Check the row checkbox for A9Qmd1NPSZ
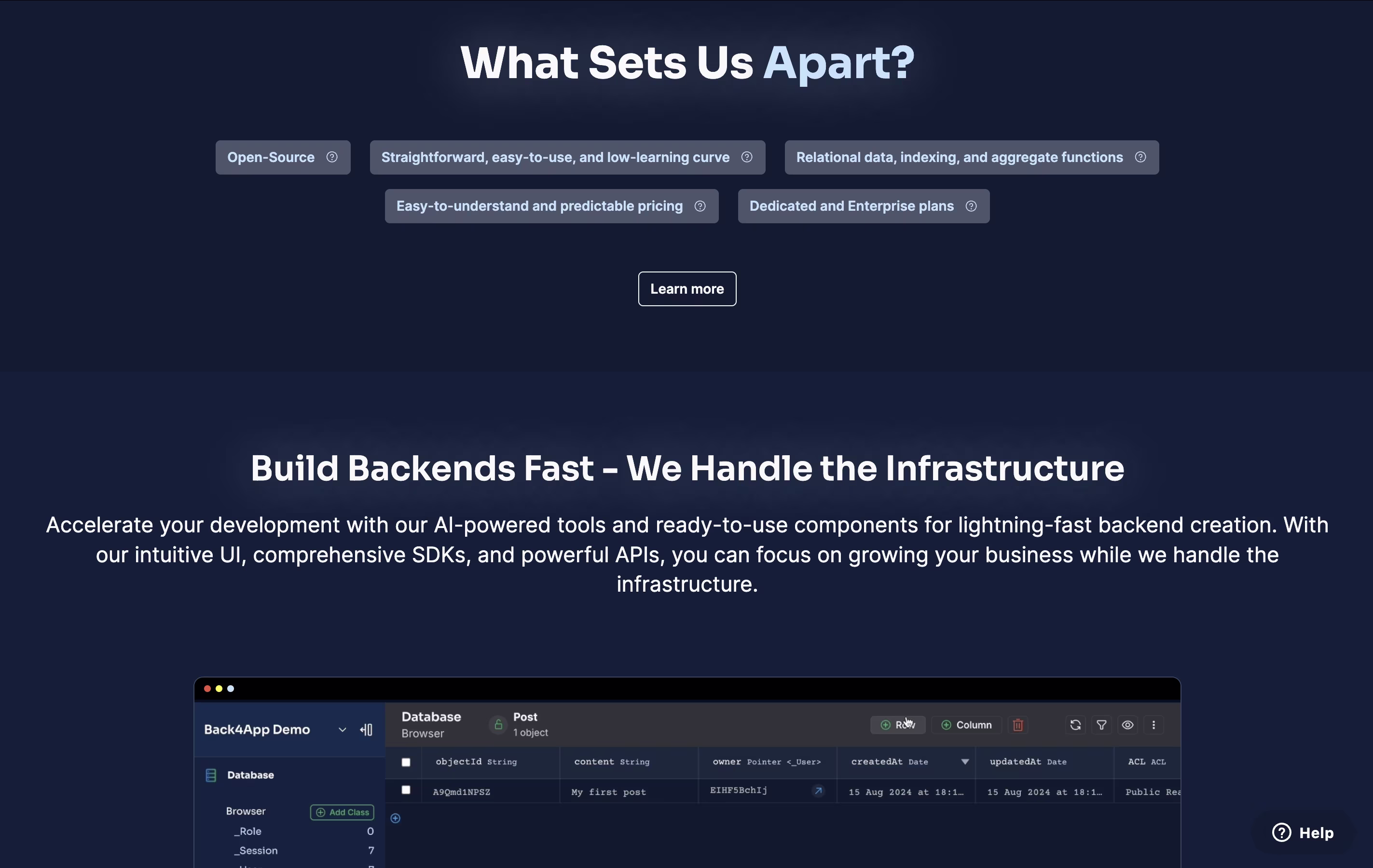Viewport: 1373px width, 868px height. pyautogui.click(x=406, y=790)
